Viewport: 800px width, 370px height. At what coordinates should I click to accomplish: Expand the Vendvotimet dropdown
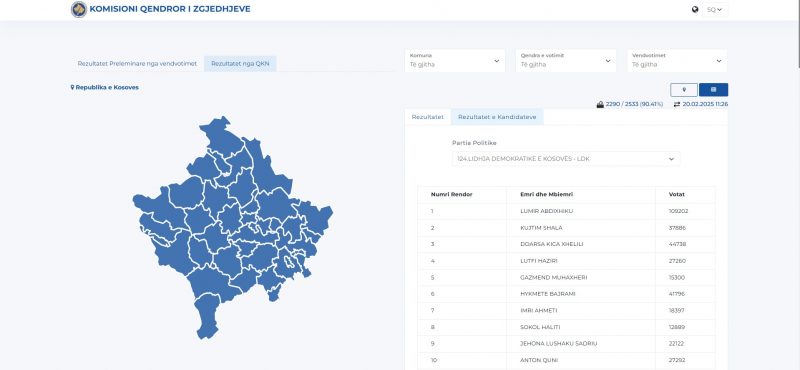coord(677,61)
